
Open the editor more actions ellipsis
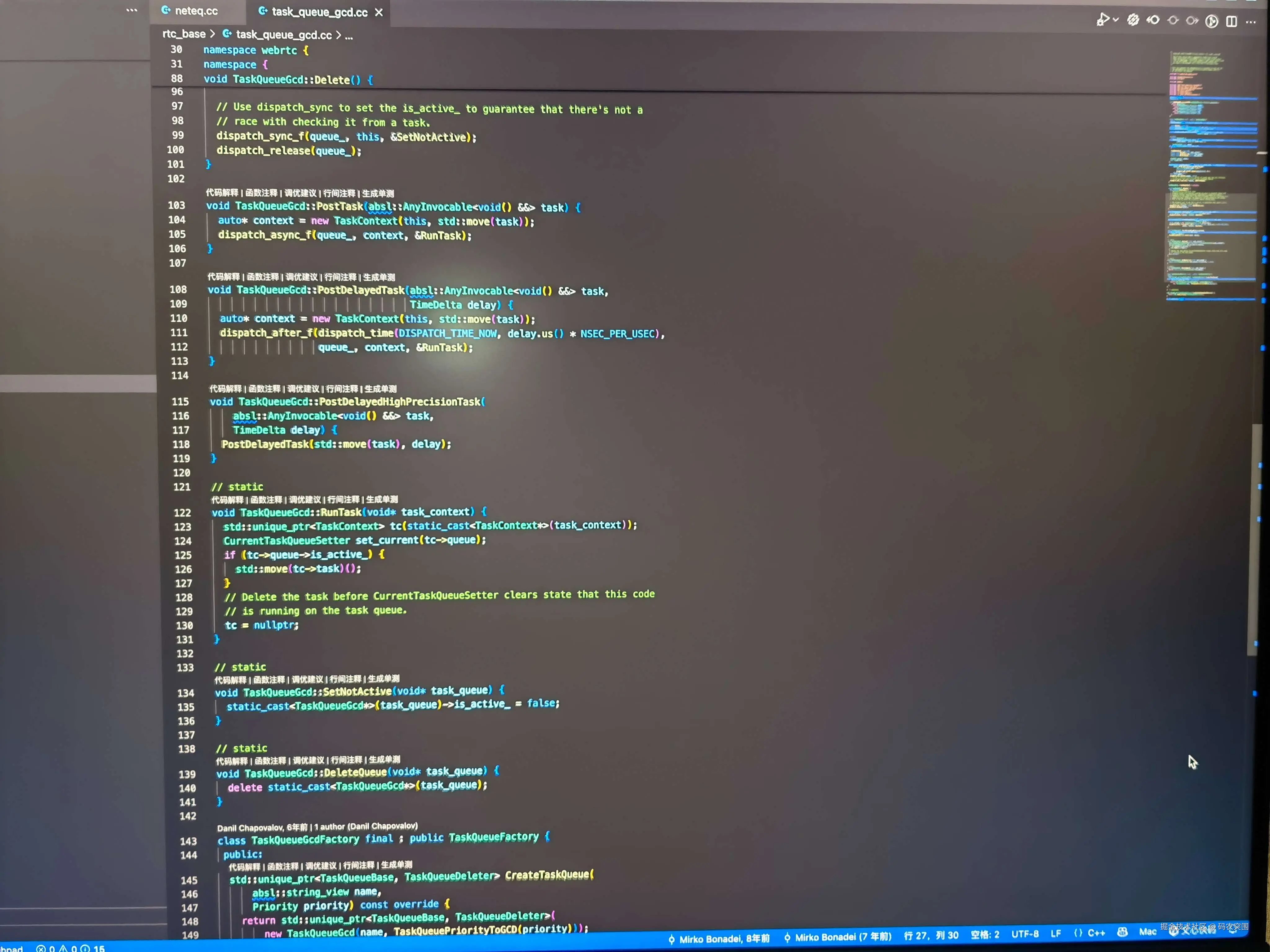pos(1251,22)
